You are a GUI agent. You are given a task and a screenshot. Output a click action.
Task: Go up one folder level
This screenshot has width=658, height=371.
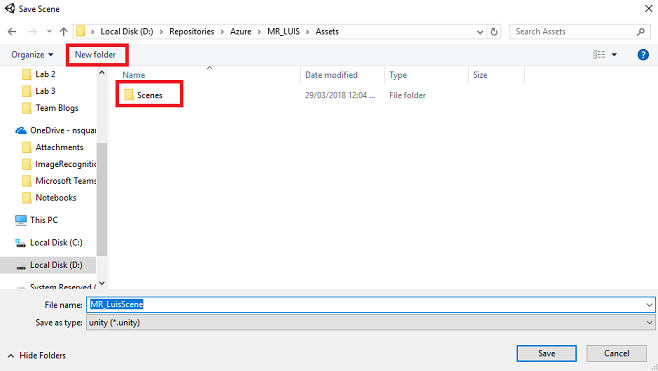(x=63, y=31)
